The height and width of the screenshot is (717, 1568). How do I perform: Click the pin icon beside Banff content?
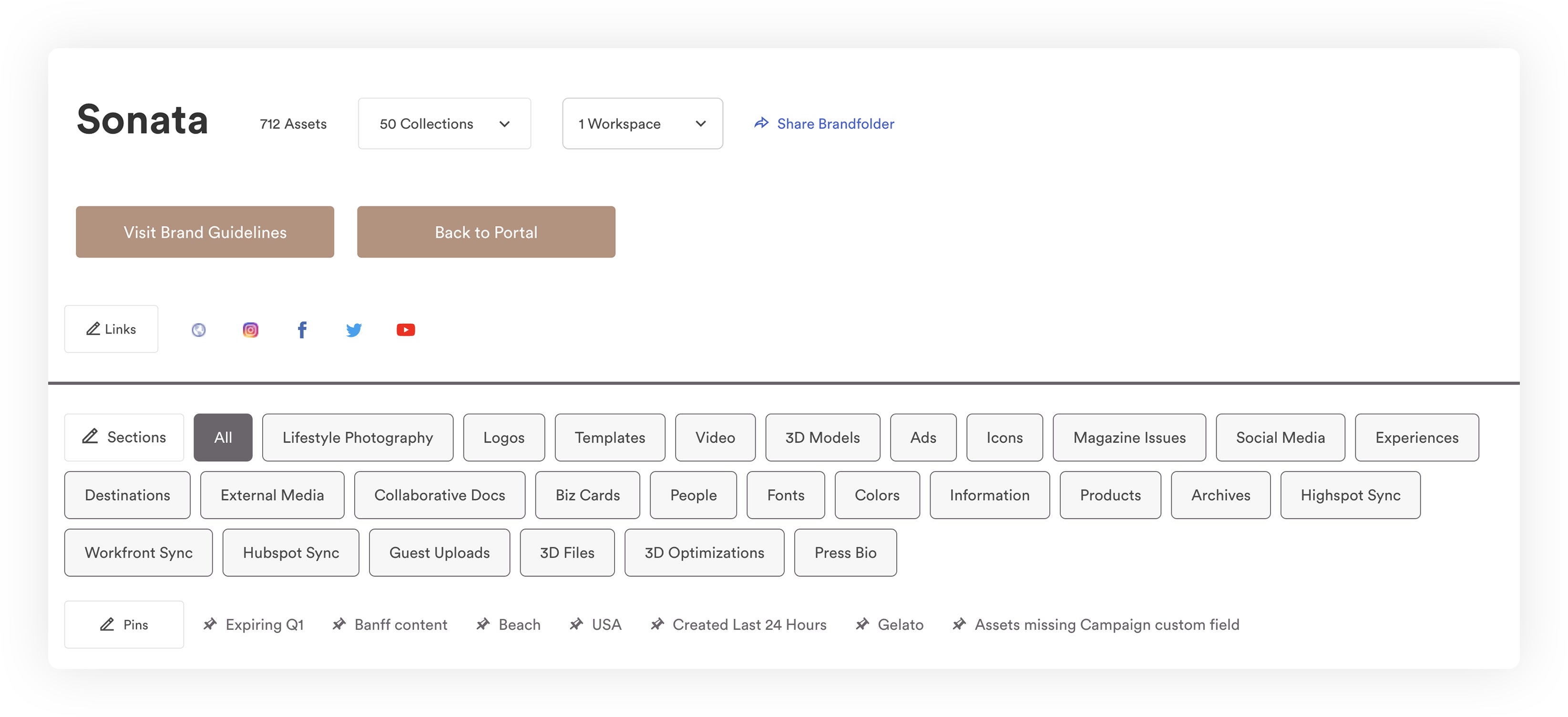point(339,624)
